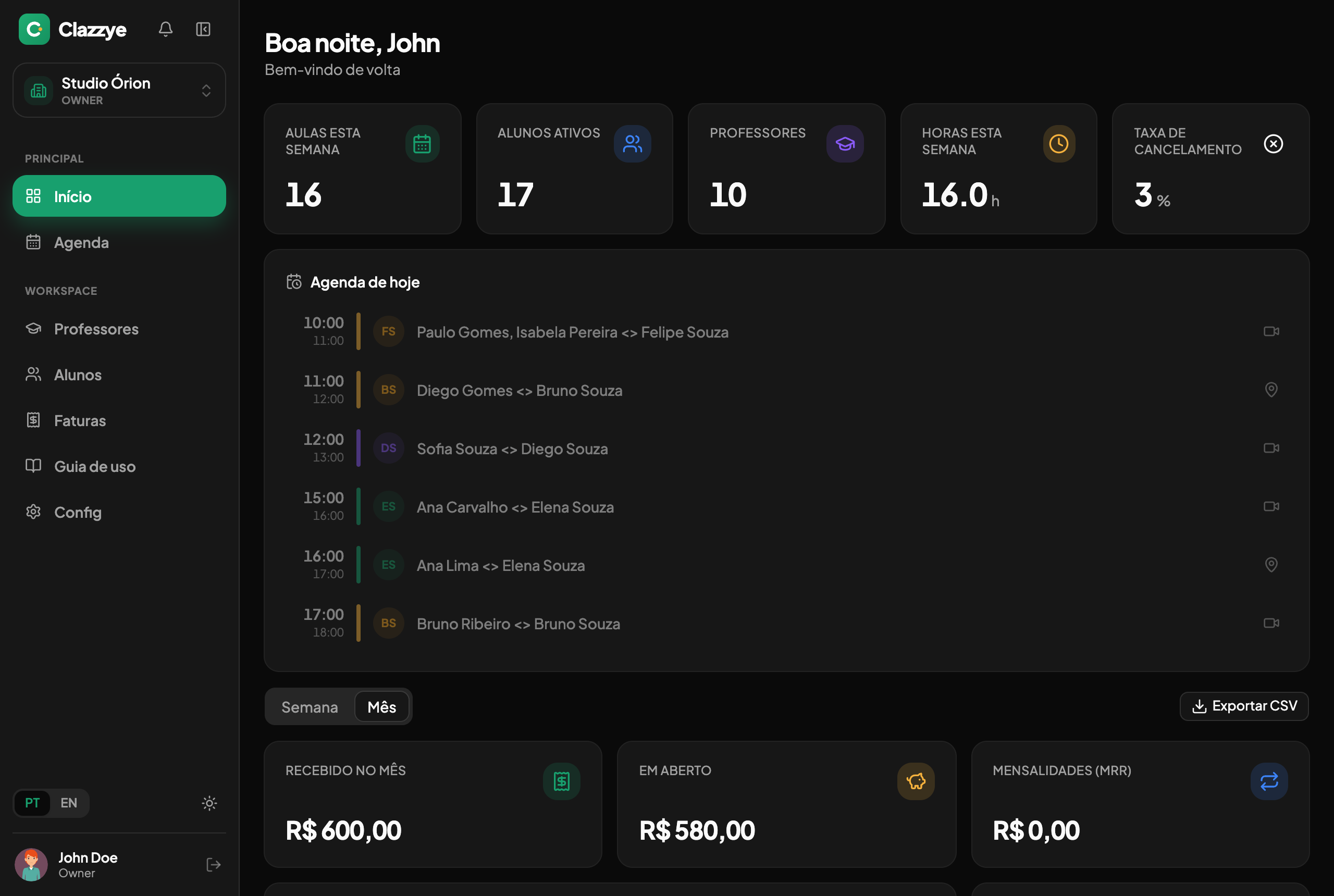Viewport: 1334px width, 896px height.
Task: Open Config settings in sidebar
Action: 119,512
